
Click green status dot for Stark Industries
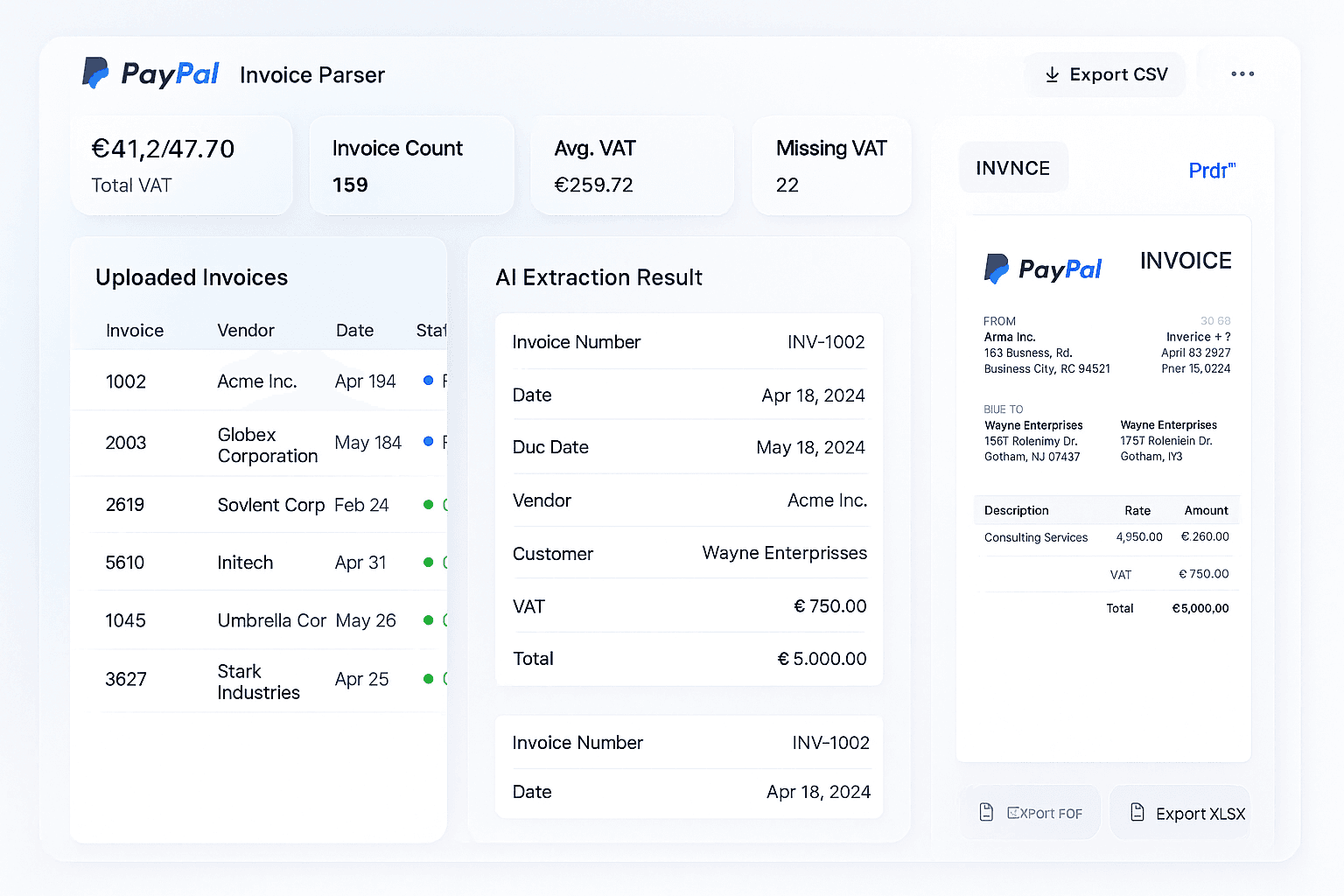click(x=428, y=678)
